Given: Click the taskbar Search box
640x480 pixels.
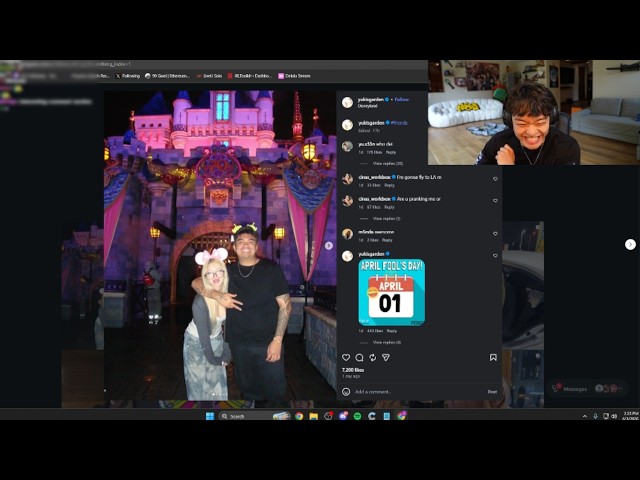Looking at the screenshot, I should point(255,416).
